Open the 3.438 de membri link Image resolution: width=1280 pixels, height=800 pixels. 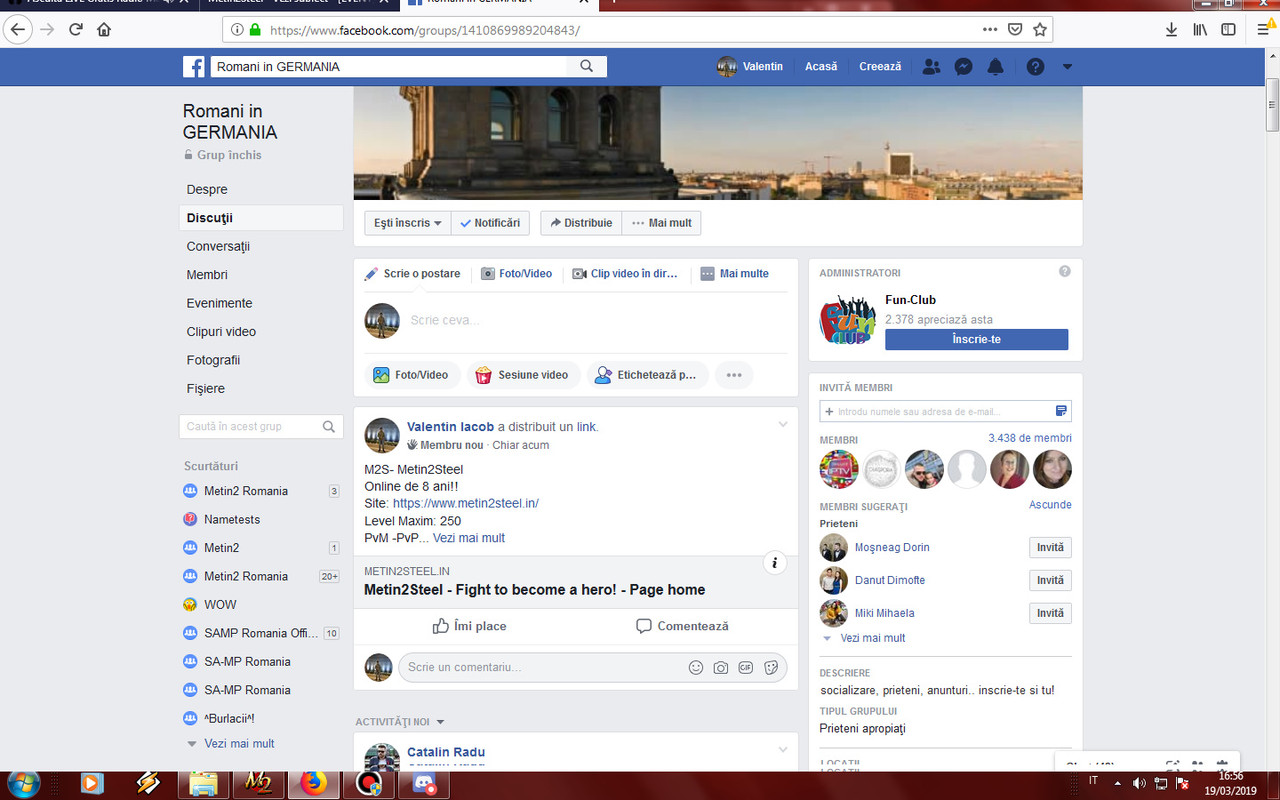click(1030, 438)
